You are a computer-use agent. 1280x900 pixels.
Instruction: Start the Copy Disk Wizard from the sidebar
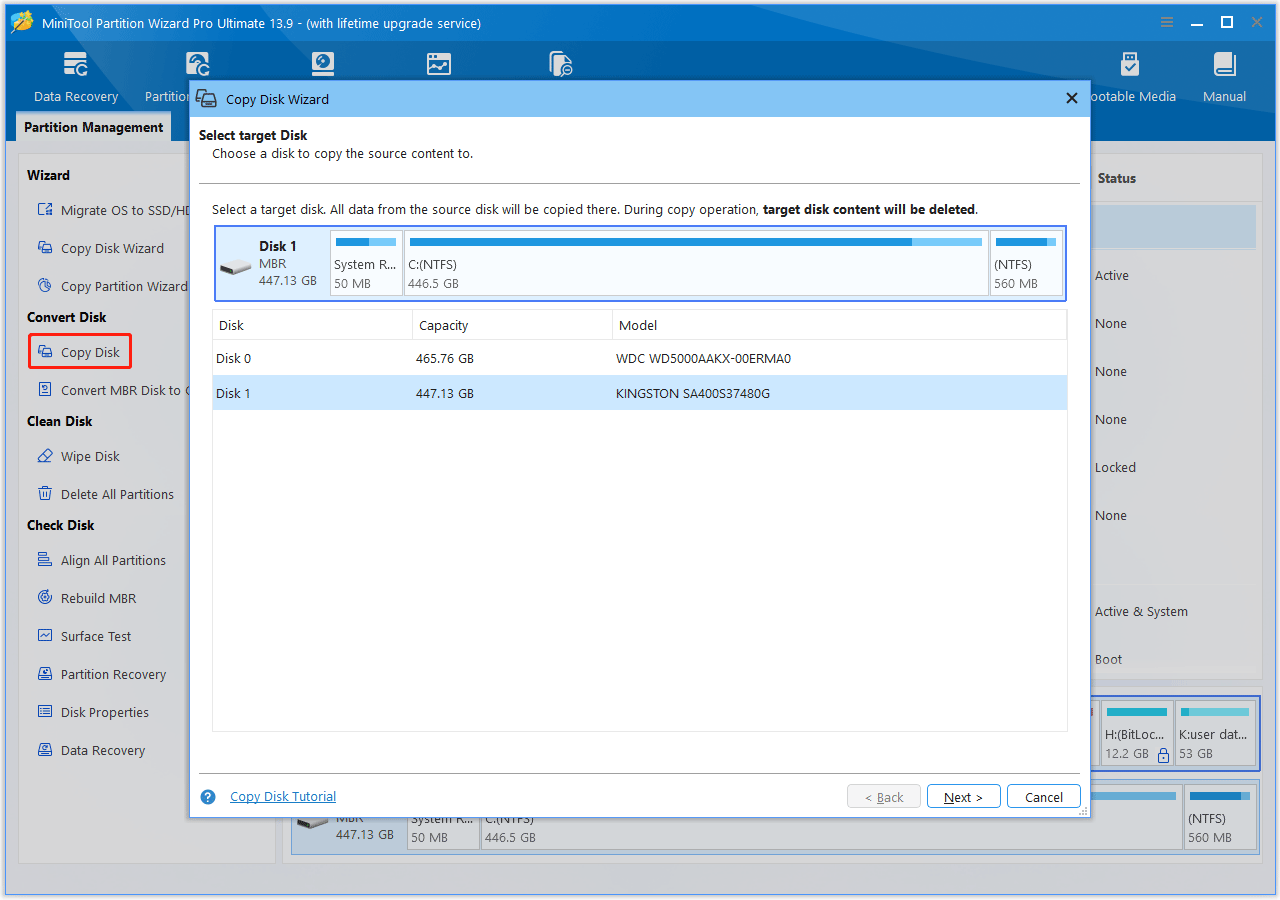pos(101,248)
